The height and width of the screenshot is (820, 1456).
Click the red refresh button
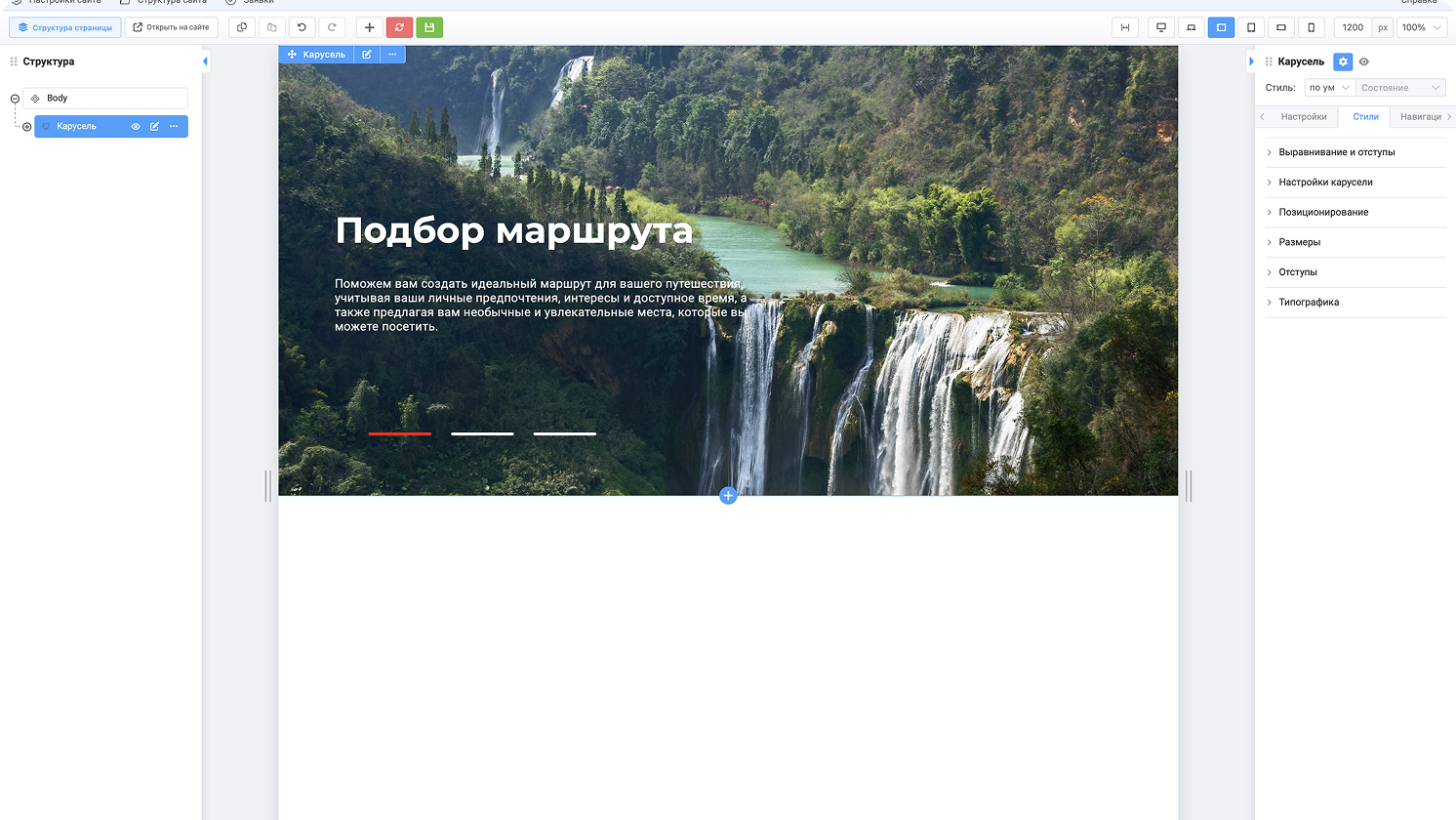[x=399, y=27]
